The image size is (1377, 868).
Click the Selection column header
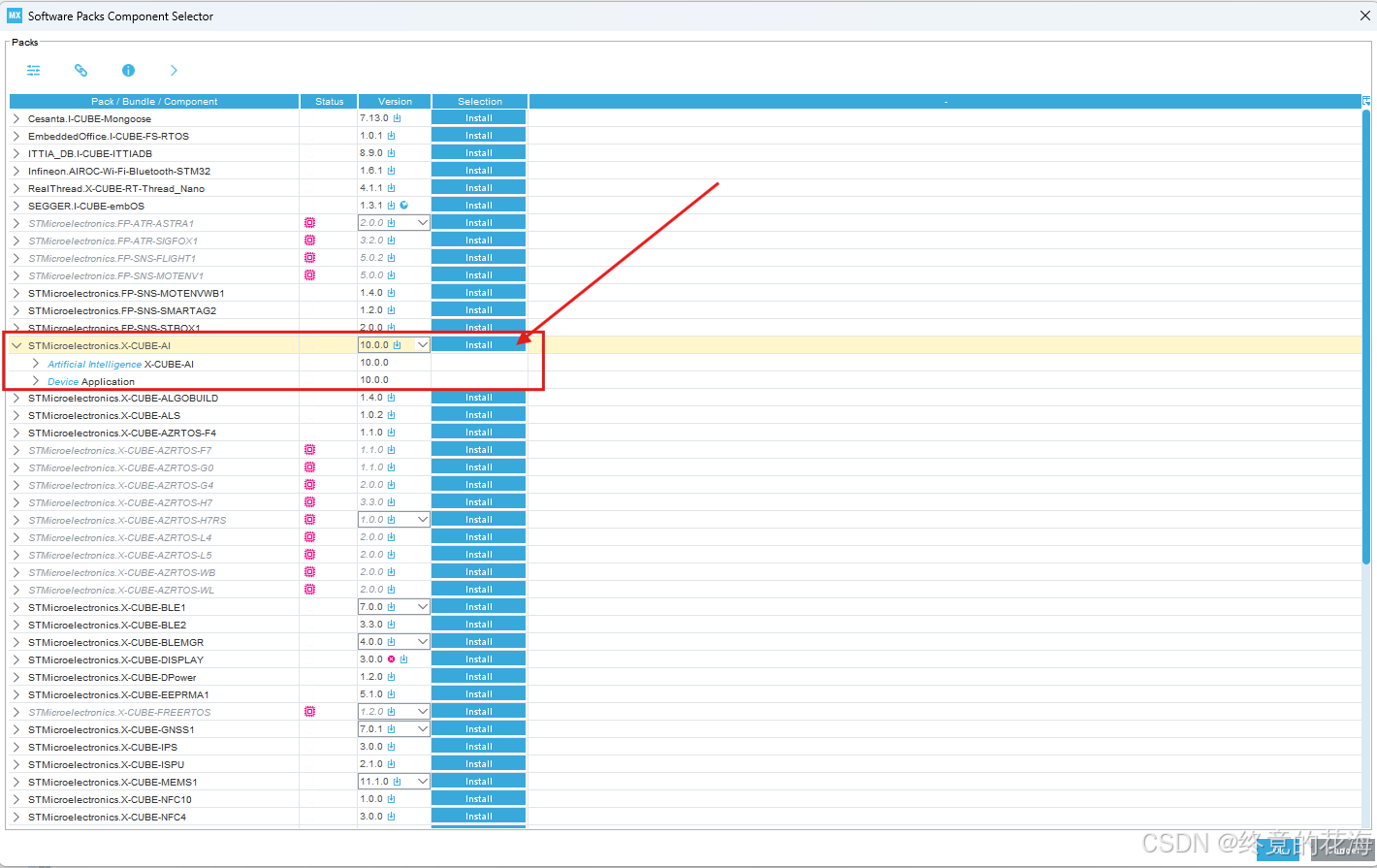(480, 101)
